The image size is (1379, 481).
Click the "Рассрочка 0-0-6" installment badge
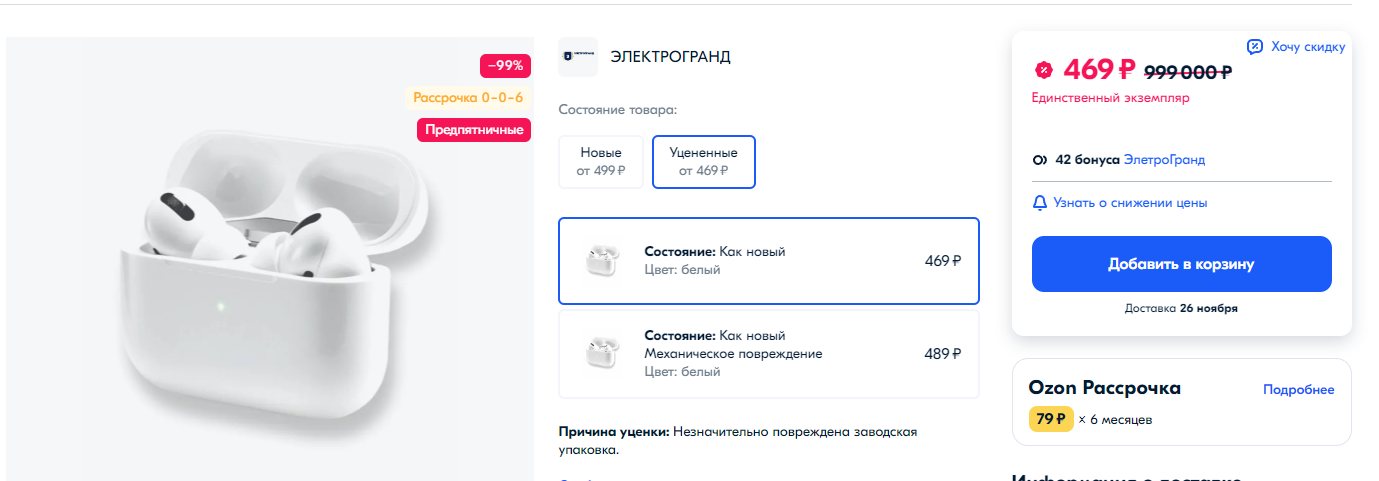tap(468, 98)
